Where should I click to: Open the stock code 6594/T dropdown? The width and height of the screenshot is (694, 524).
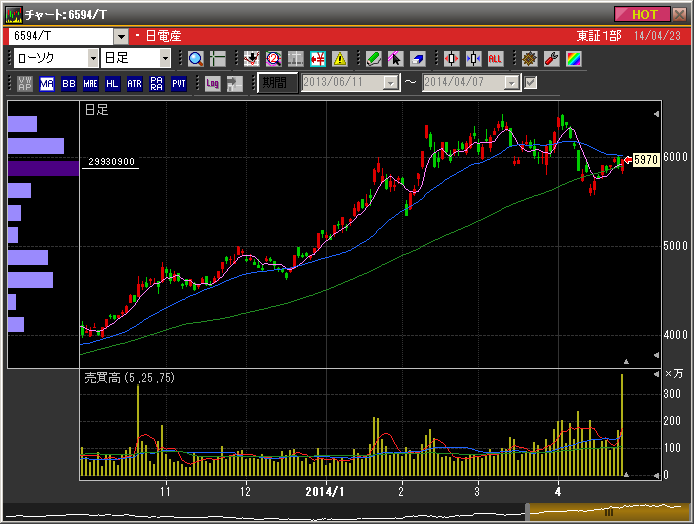(x=121, y=36)
